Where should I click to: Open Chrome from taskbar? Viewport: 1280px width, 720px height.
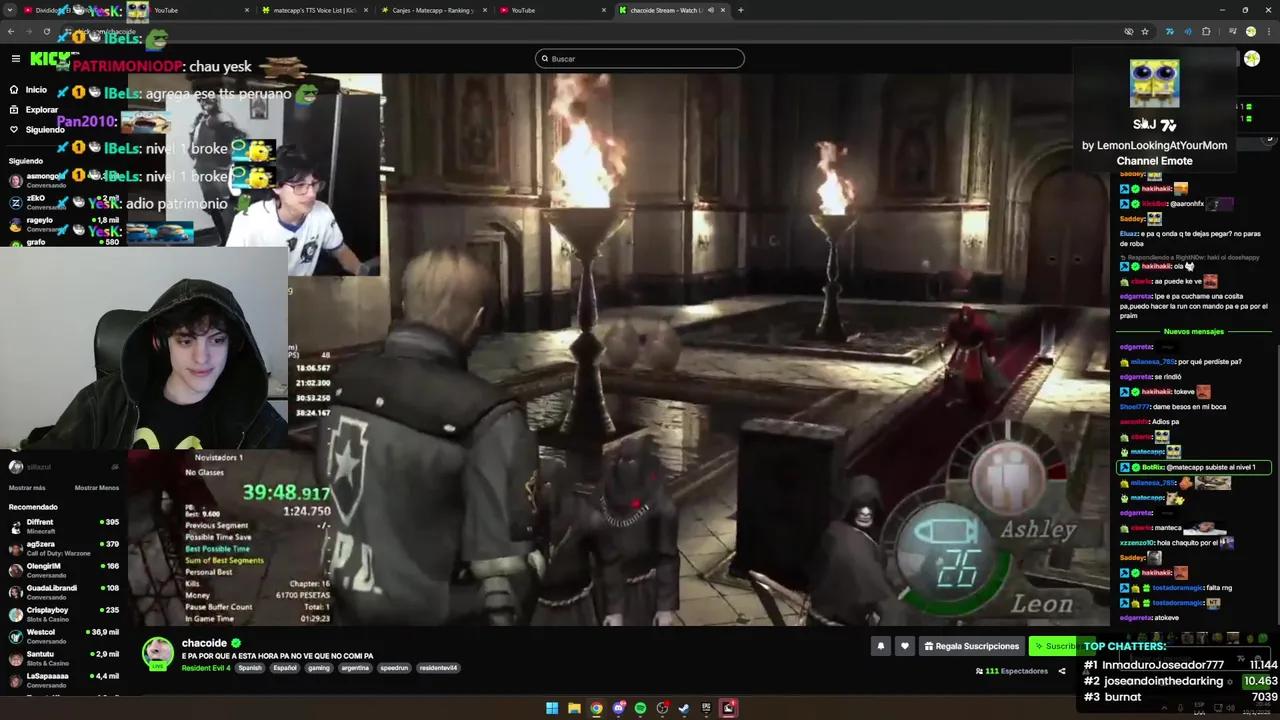596,708
